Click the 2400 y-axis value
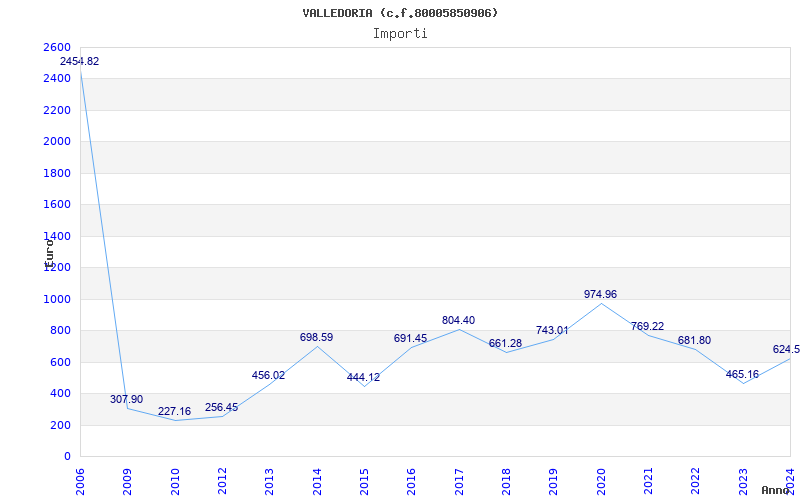 pyautogui.click(x=57, y=79)
